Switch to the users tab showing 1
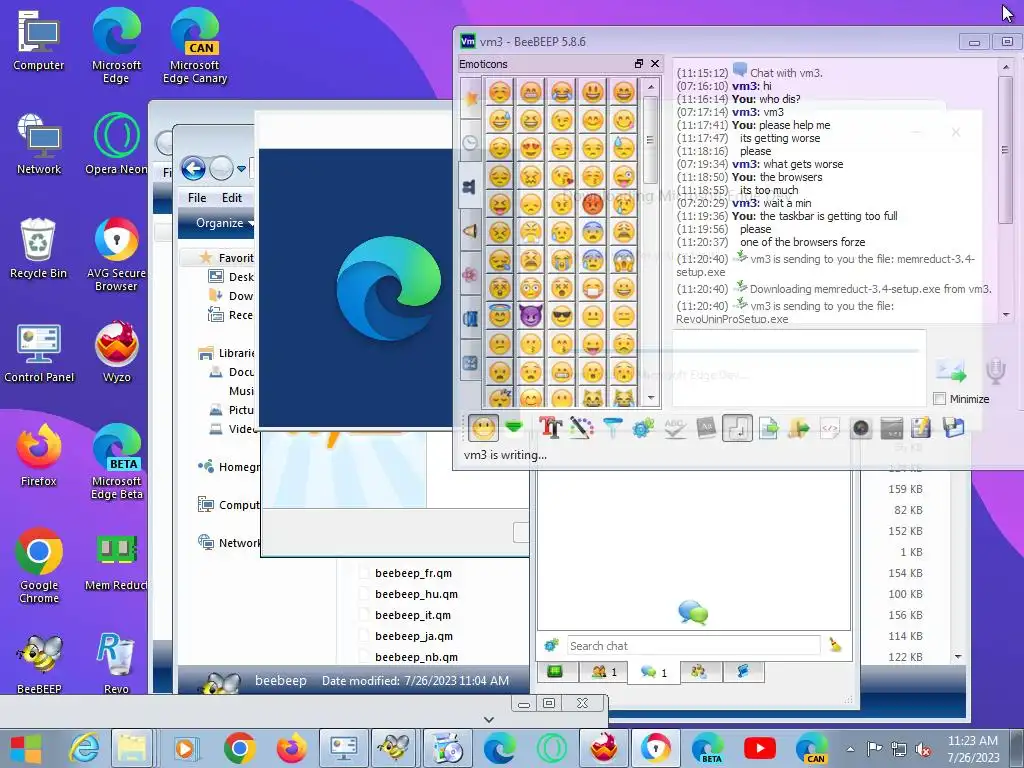The width and height of the screenshot is (1024, 768). 603,671
